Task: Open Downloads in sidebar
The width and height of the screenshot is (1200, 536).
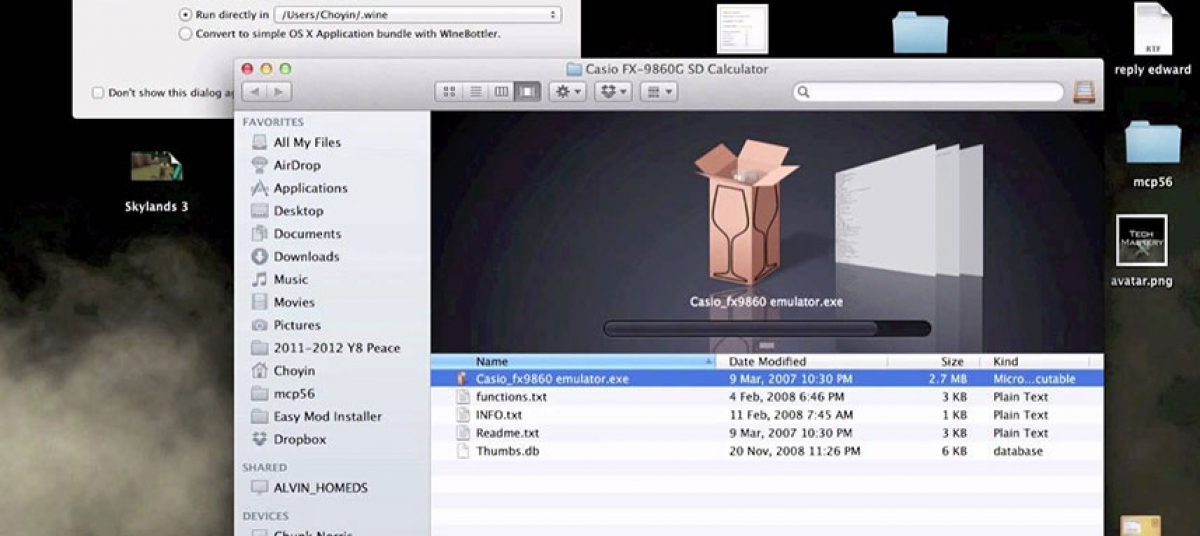Action: click(x=306, y=257)
